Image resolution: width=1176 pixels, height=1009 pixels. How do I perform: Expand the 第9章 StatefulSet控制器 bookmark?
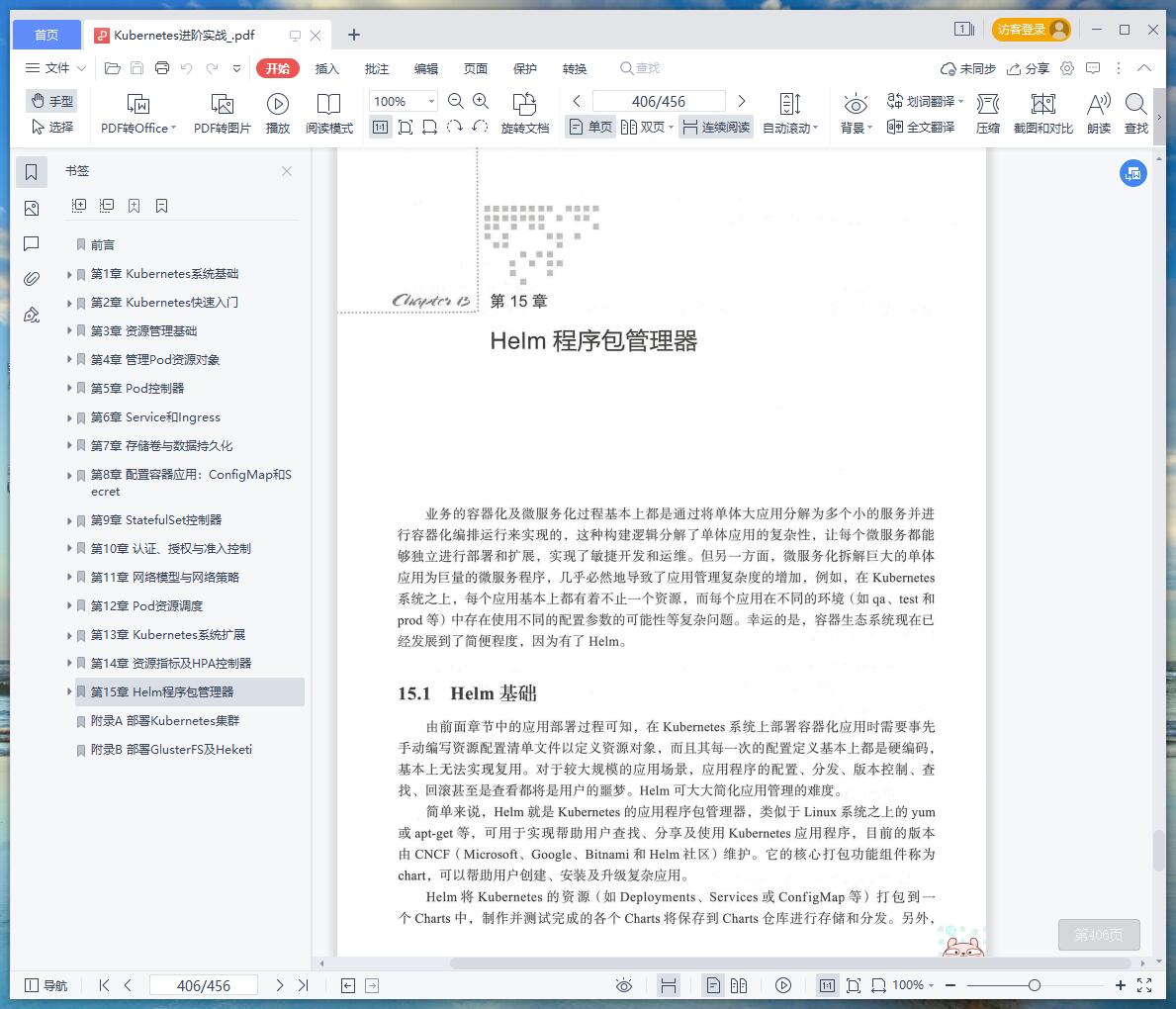point(69,520)
